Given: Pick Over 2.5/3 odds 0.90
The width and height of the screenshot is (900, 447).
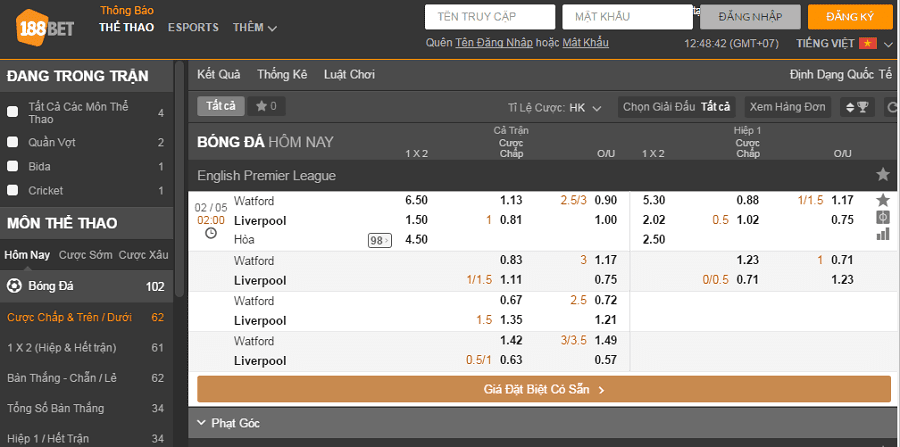Looking at the screenshot, I should (x=606, y=200).
